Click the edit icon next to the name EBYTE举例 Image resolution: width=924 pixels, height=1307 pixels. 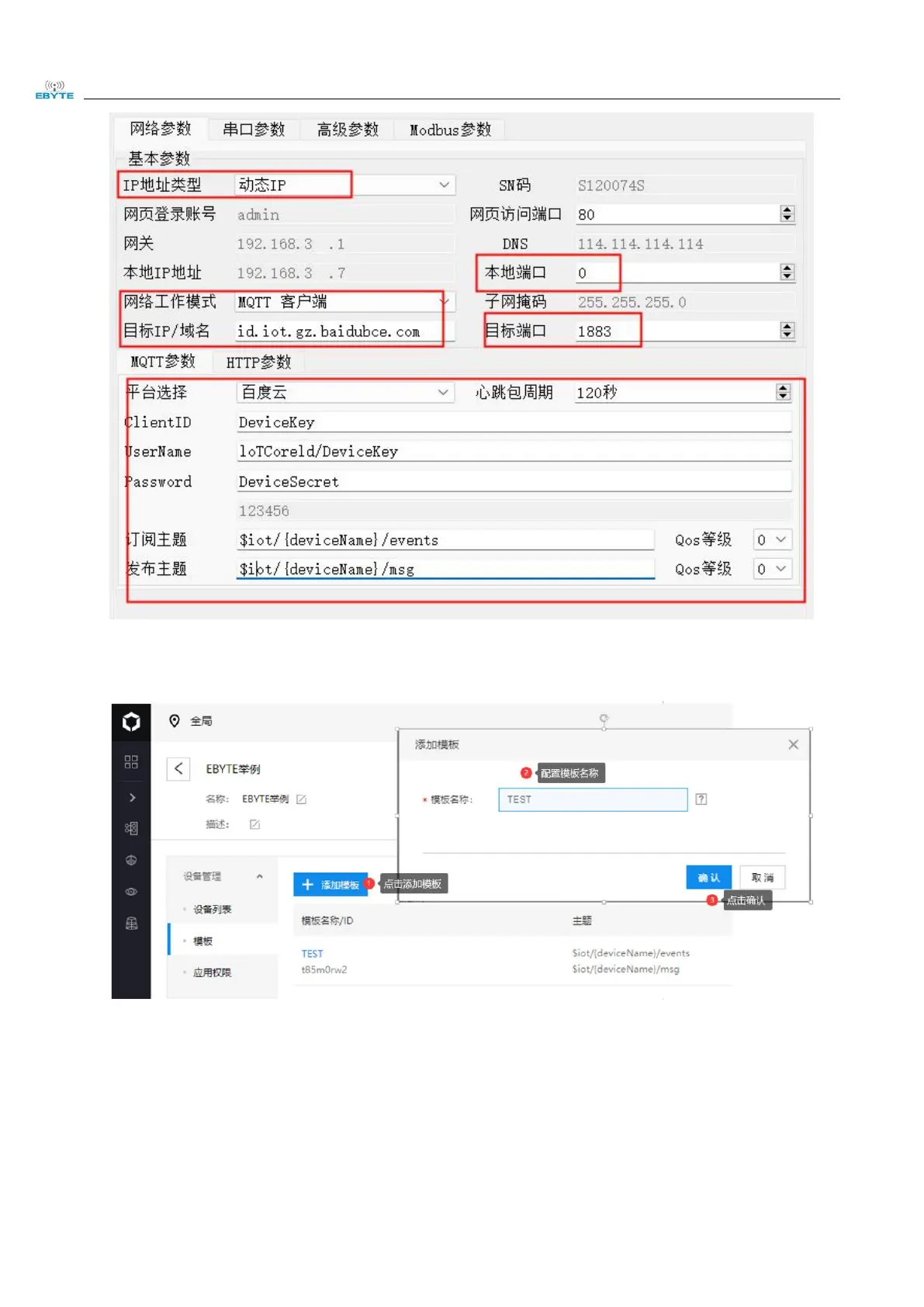(x=302, y=799)
